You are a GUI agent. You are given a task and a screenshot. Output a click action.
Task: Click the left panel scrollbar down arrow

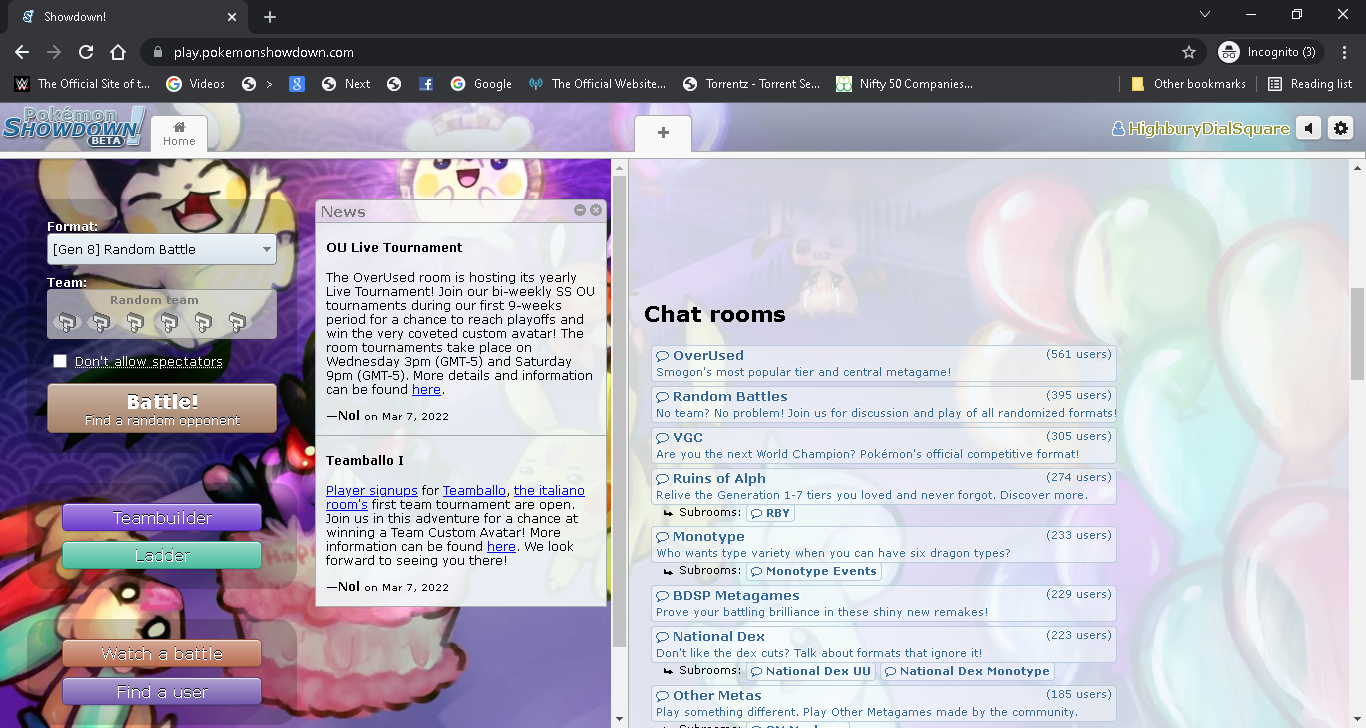point(619,719)
